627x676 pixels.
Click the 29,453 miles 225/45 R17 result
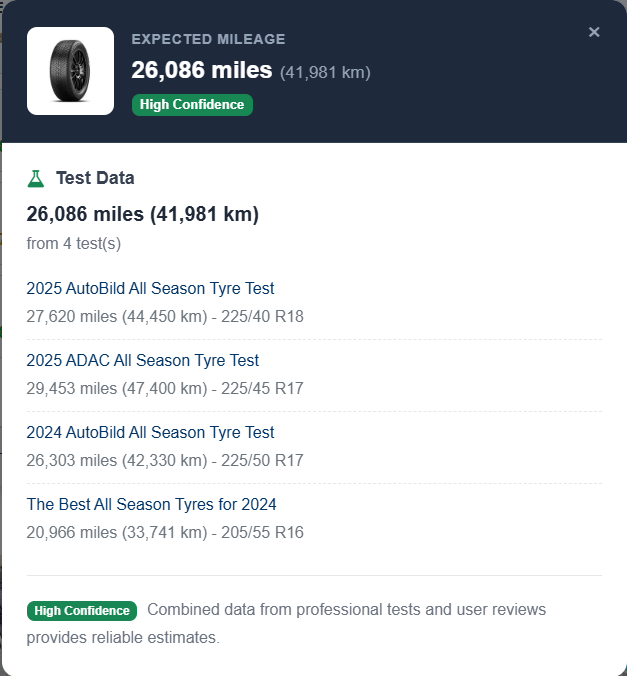coord(165,388)
